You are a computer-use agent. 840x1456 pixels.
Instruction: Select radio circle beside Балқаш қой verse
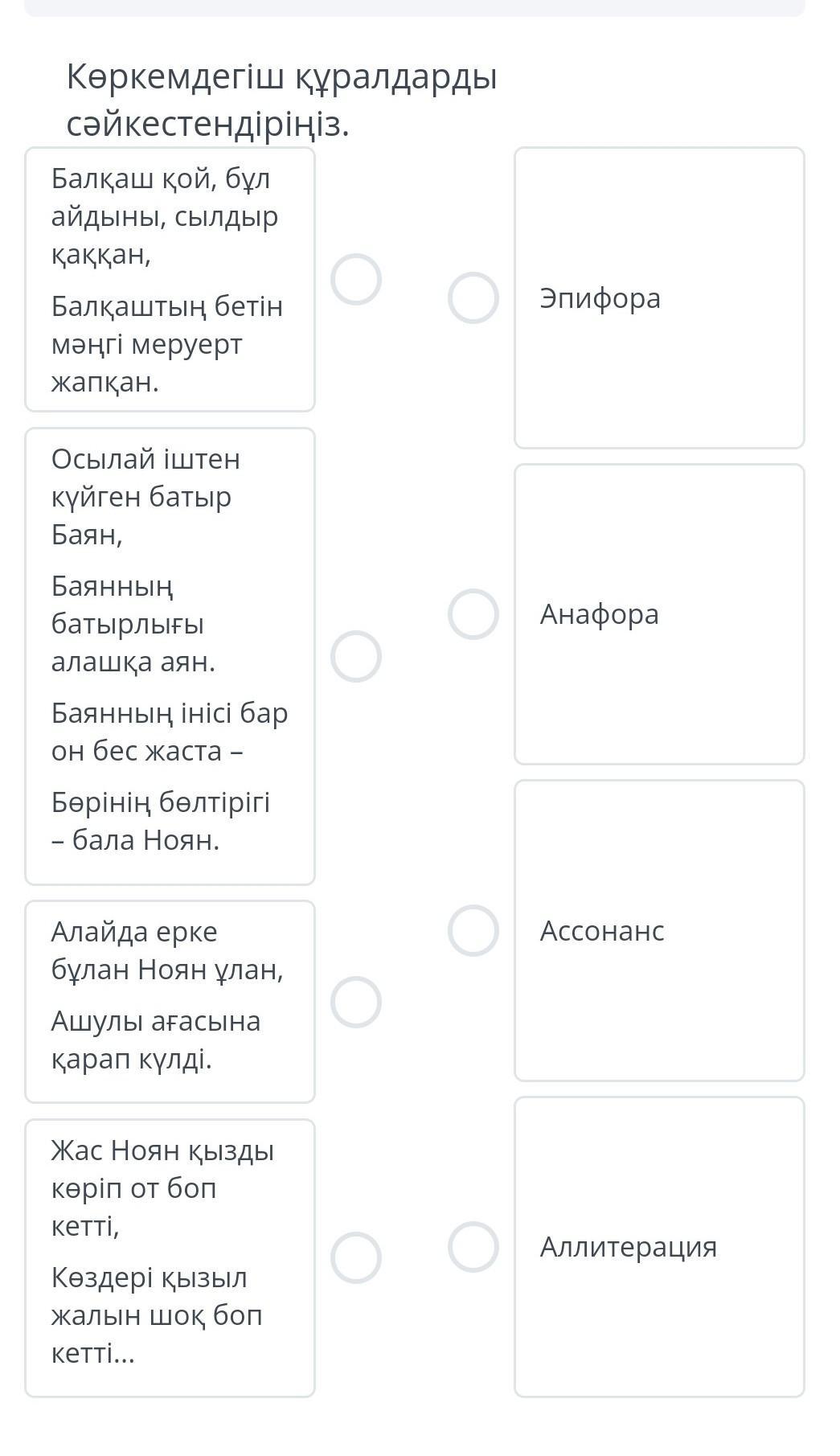coord(356,280)
